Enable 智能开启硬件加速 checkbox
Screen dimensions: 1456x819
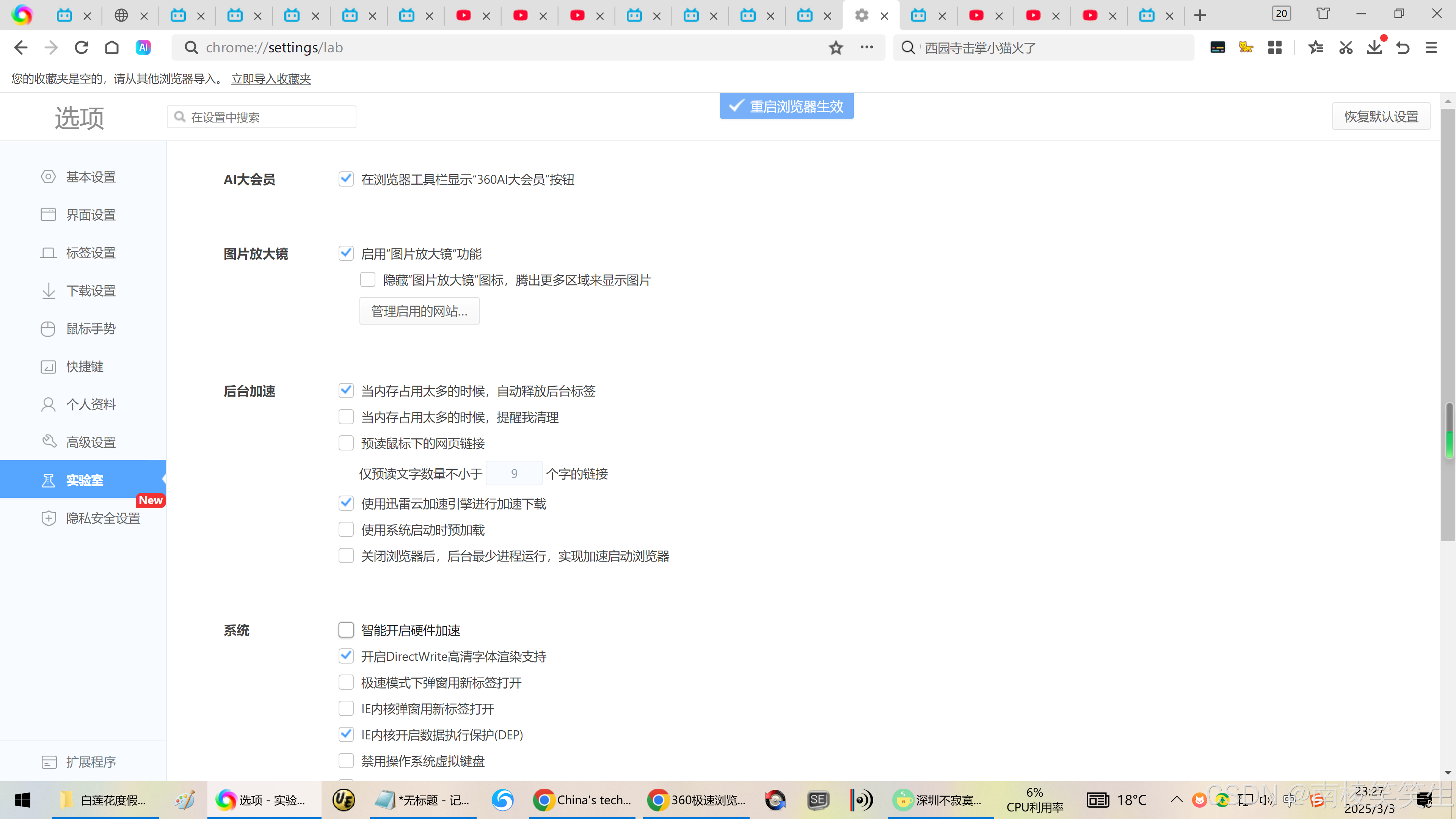346,630
